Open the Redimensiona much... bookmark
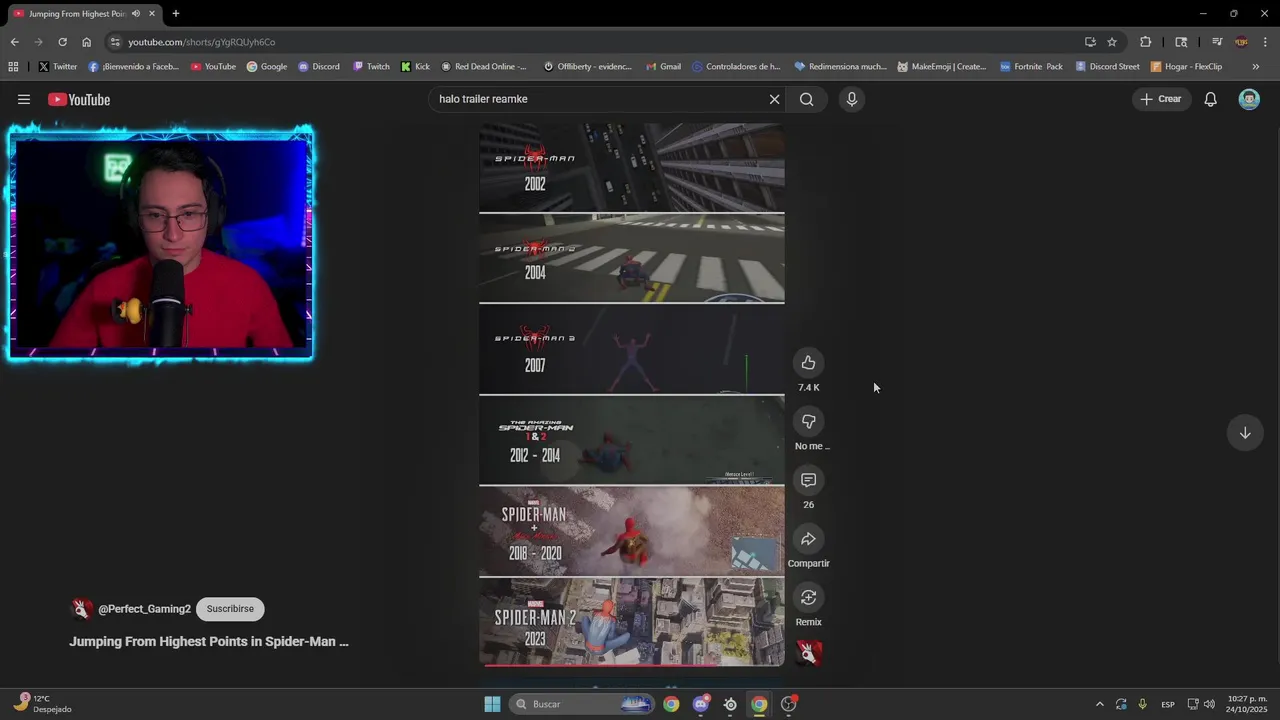Image resolution: width=1280 pixels, height=720 pixels. pos(841,67)
